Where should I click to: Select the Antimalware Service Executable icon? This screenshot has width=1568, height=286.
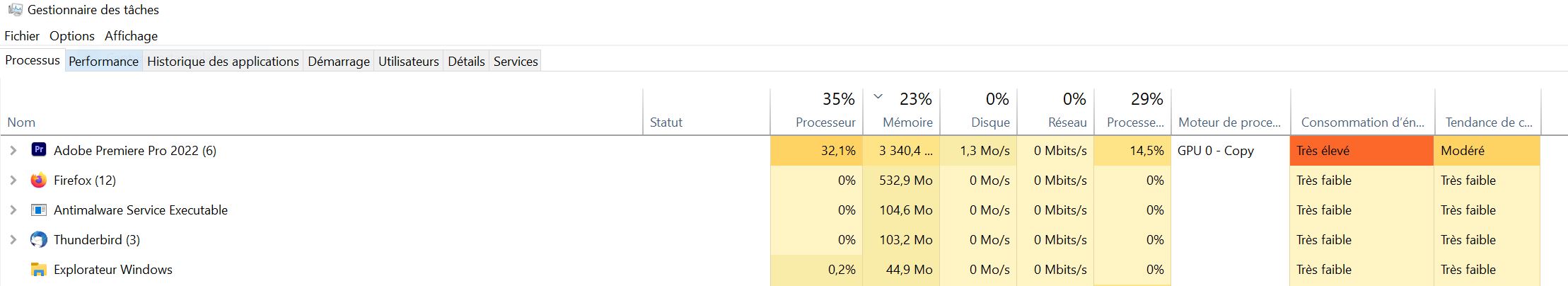click(x=39, y=210)
